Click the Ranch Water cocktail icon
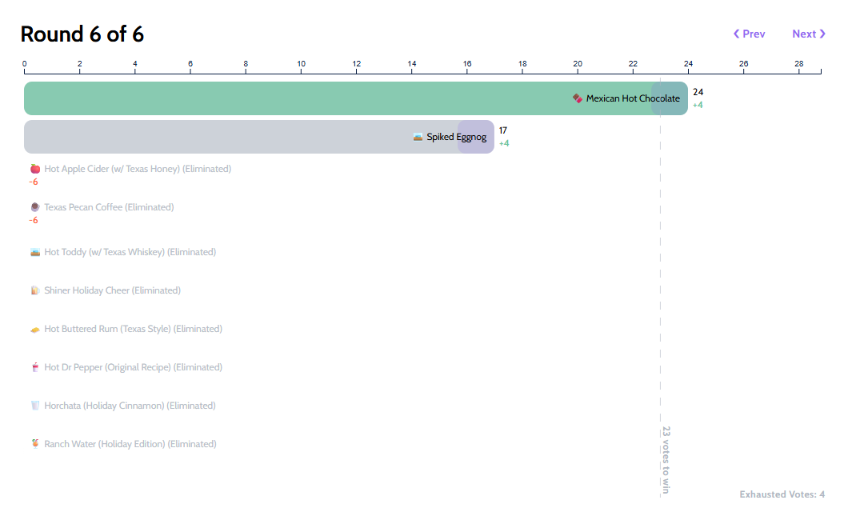The width and height of the screenshot is (849, 511). 35,444
